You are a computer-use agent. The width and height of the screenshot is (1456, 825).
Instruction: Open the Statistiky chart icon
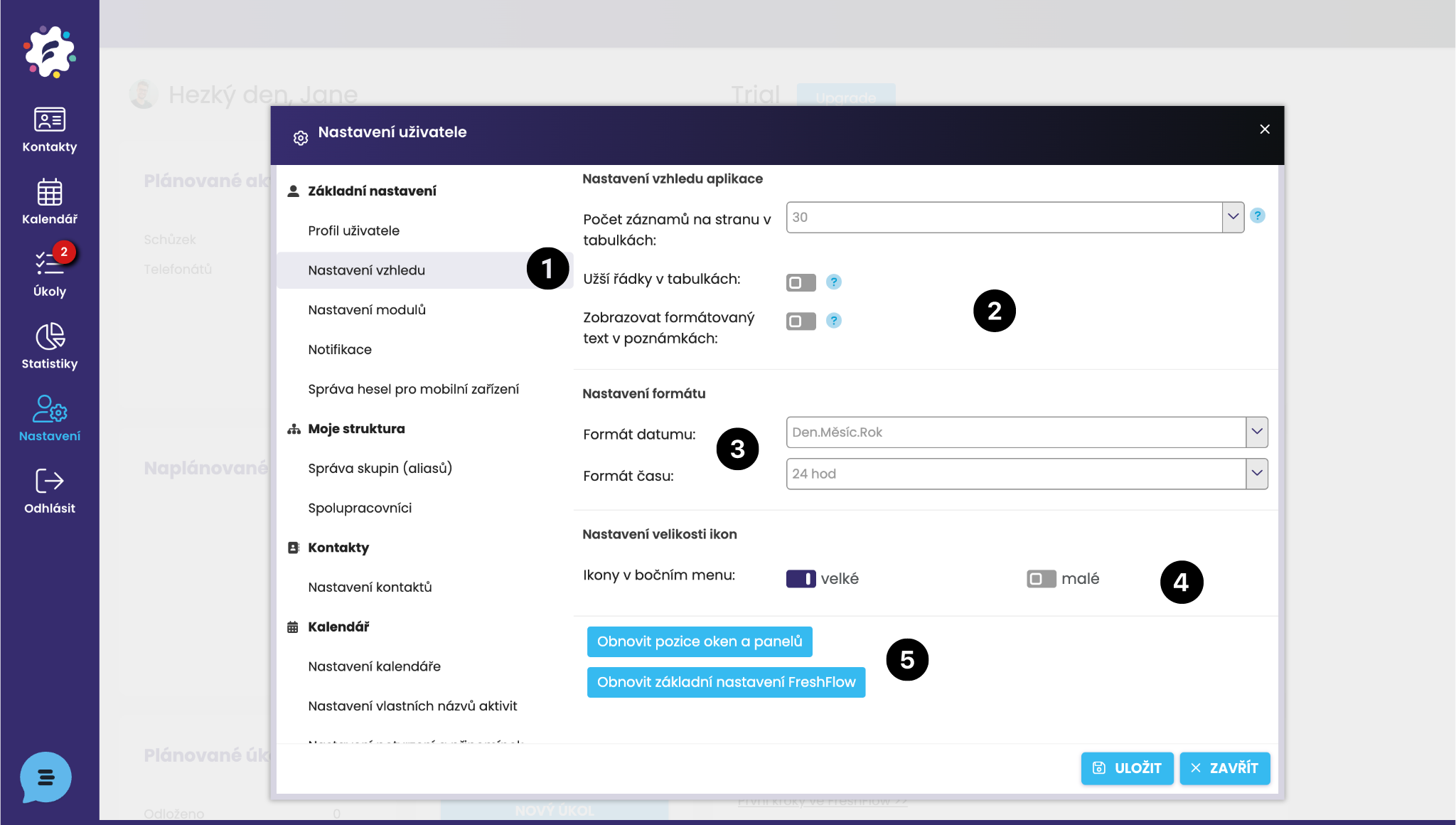point(49,336)
